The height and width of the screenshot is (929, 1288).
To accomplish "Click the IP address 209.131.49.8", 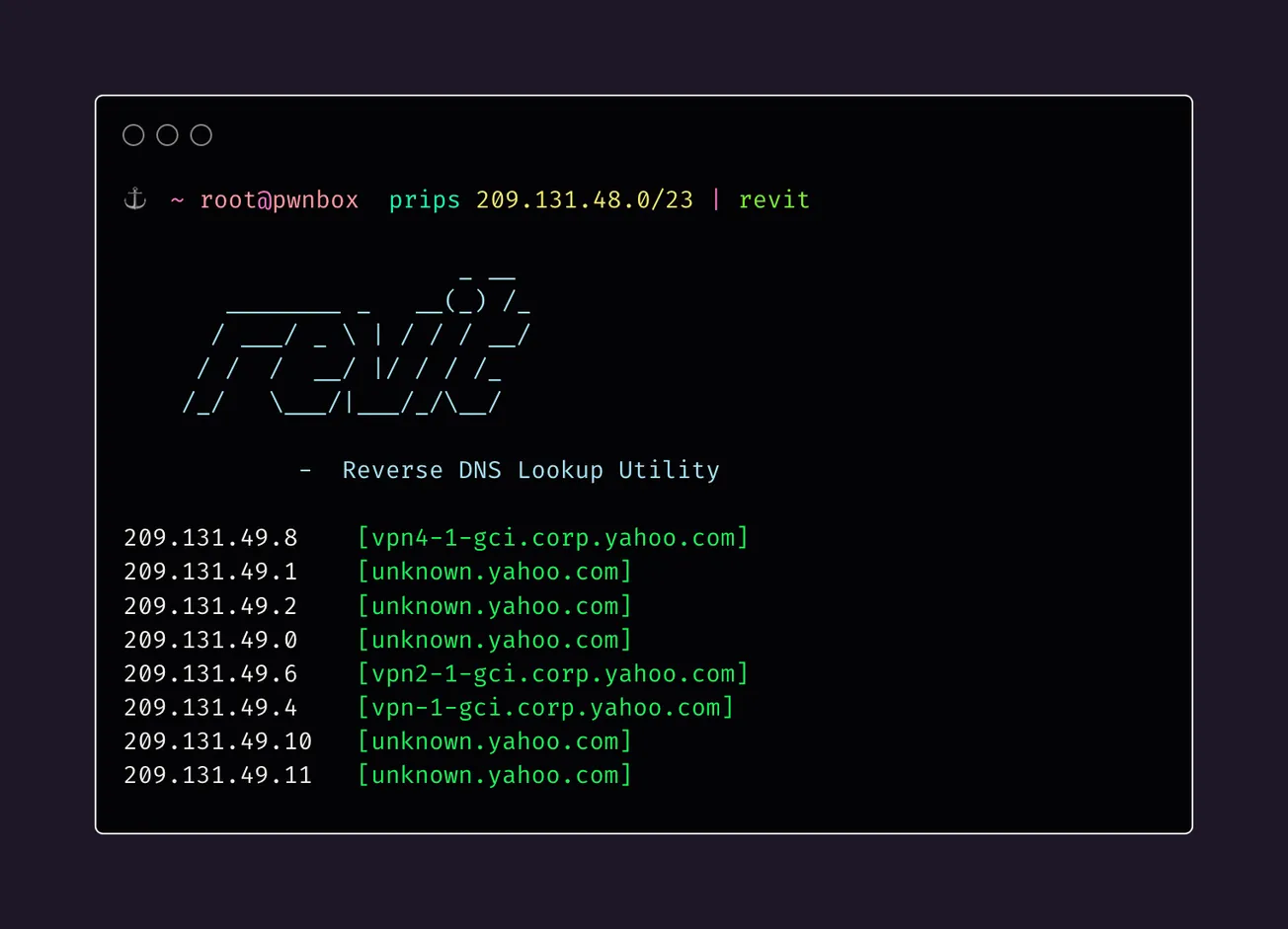I will click(210, 537).
